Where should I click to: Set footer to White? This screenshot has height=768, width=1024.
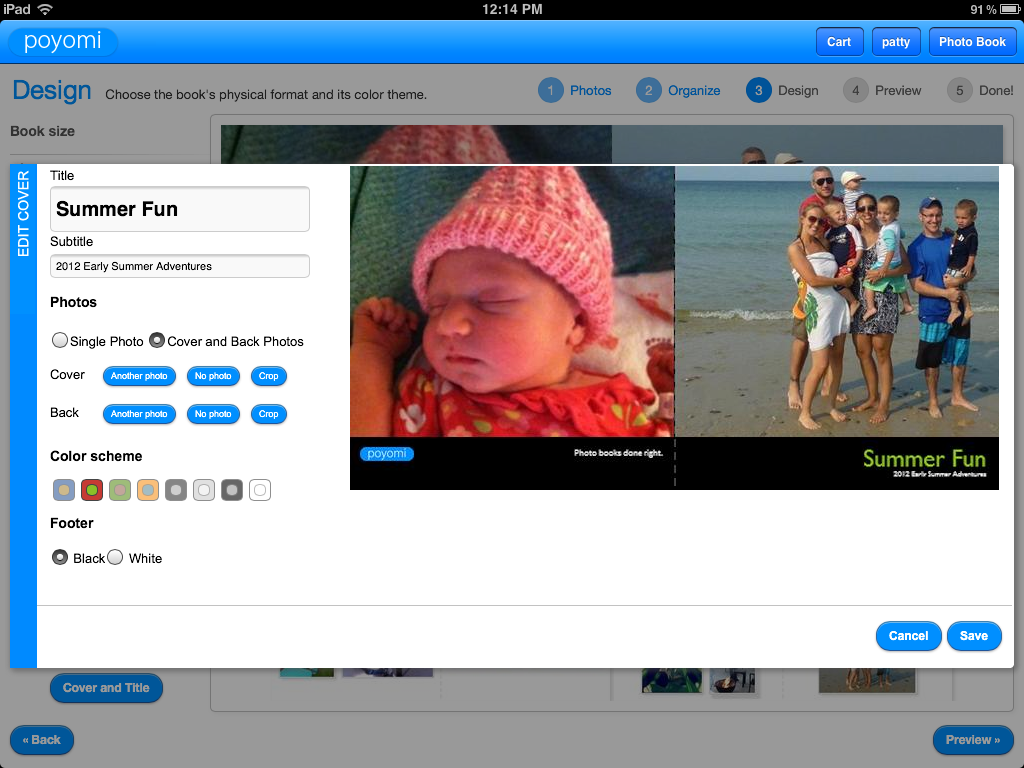pyautogui.click(x=115, y=558)
